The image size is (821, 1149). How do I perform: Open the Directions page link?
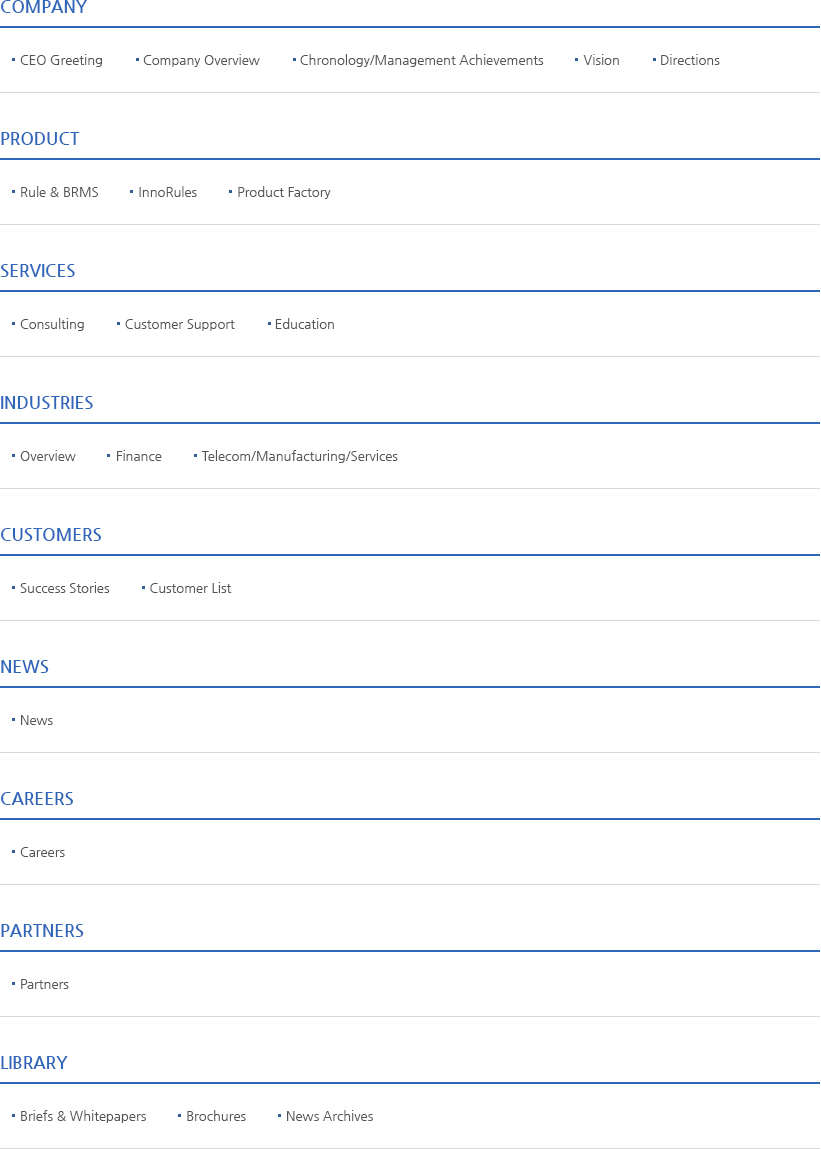coord(689,60)
